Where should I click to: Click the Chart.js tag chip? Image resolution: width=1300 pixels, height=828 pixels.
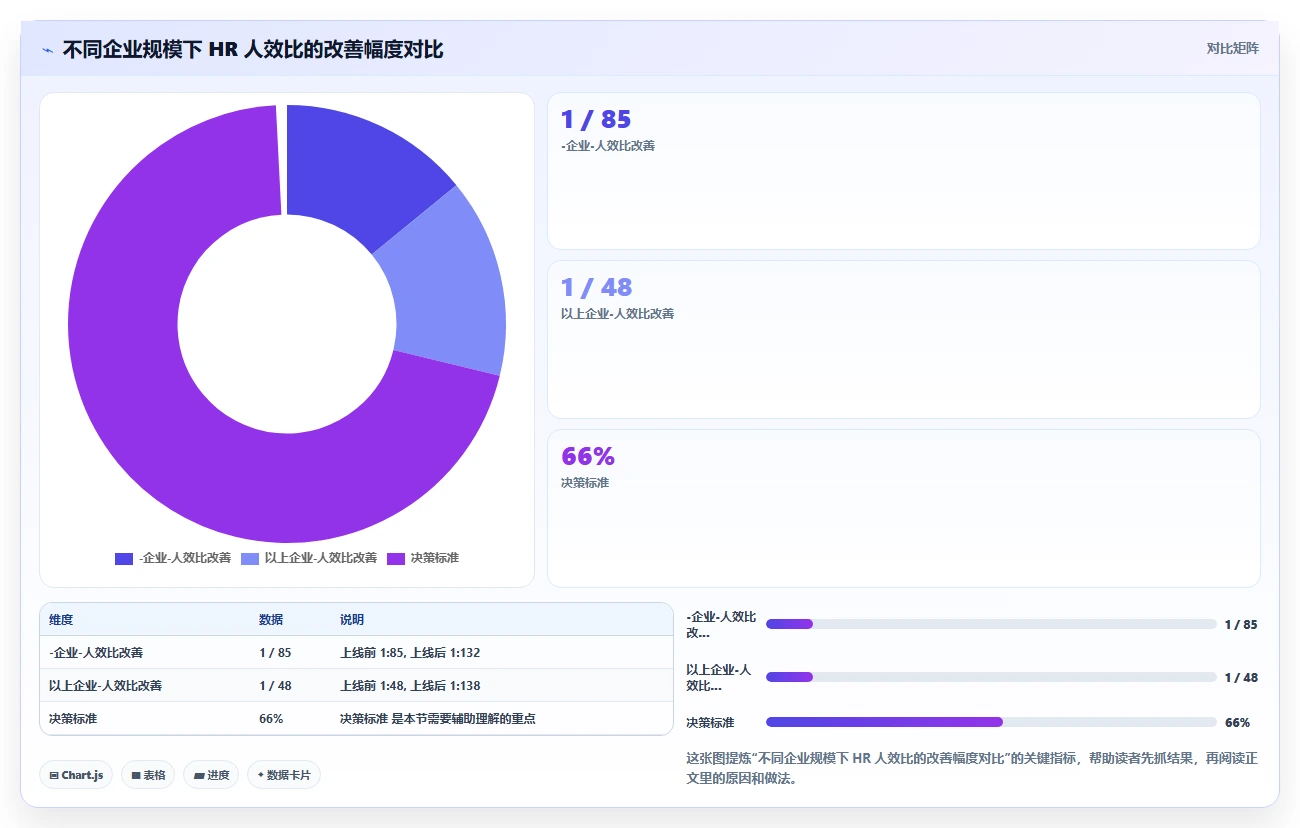[x=76, y=775]
